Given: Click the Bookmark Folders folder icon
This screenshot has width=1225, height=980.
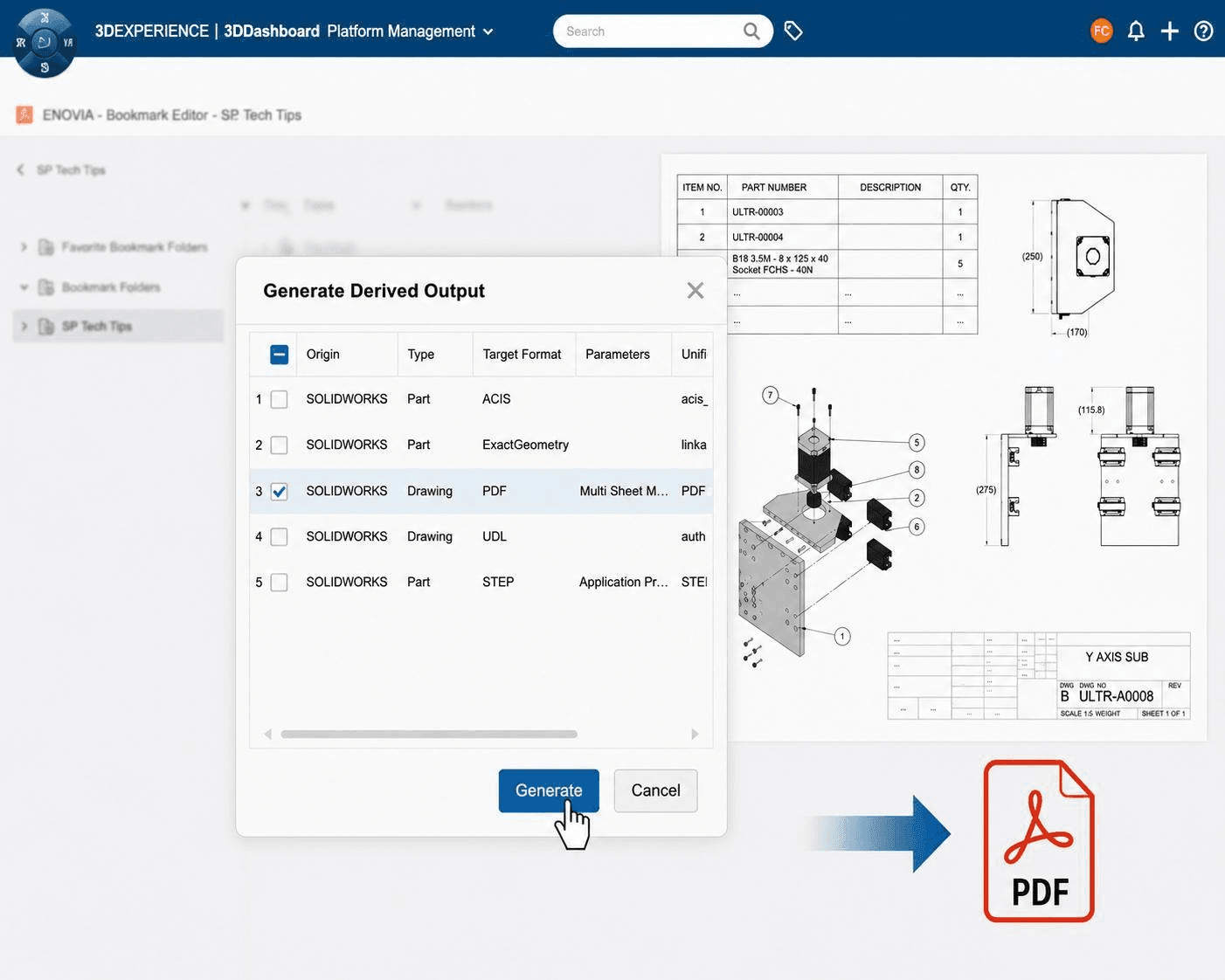Looking at the screenshot, I should pos(46,287).
